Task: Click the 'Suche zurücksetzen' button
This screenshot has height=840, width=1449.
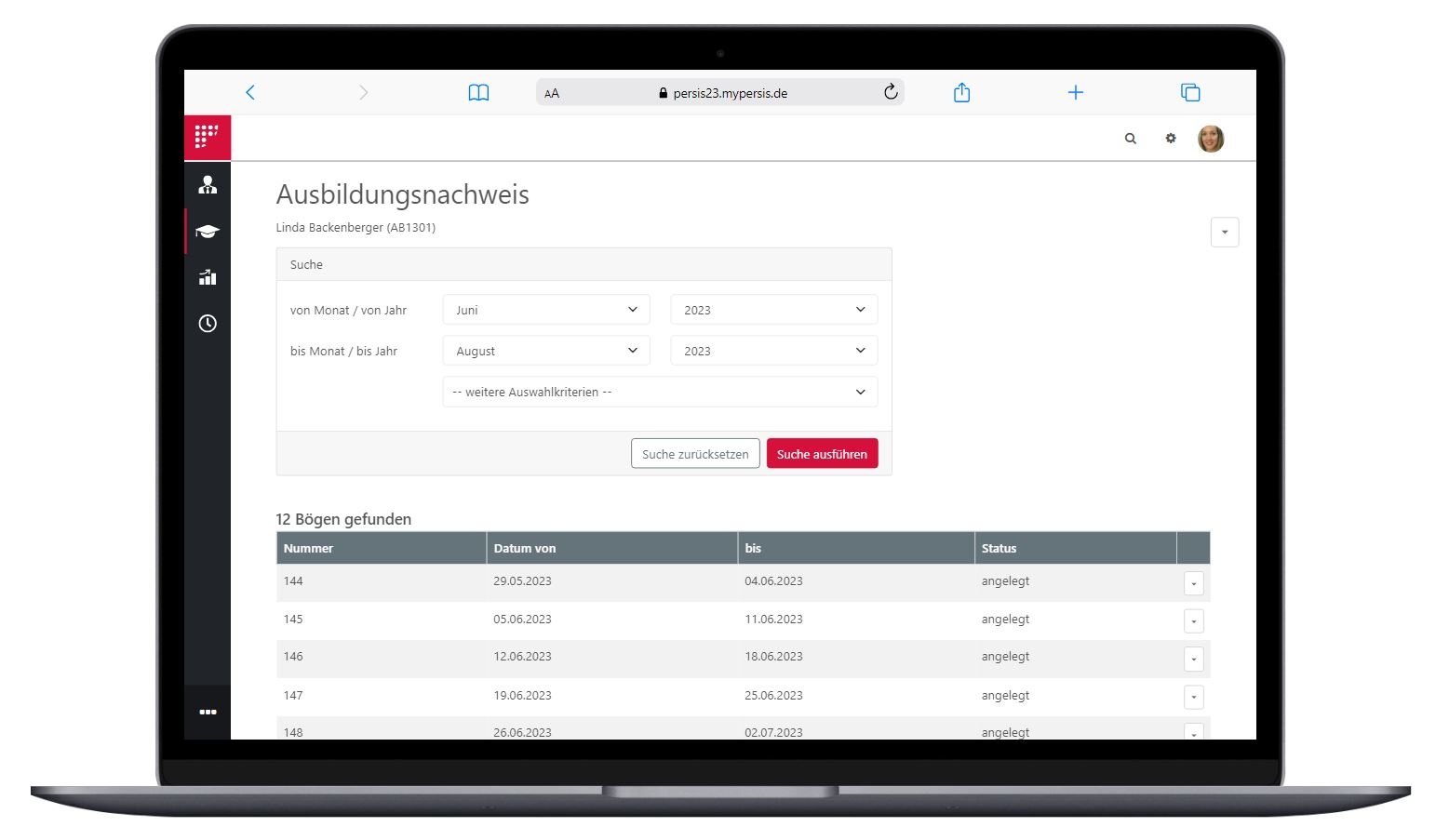Action: click(x=695, y=454)
